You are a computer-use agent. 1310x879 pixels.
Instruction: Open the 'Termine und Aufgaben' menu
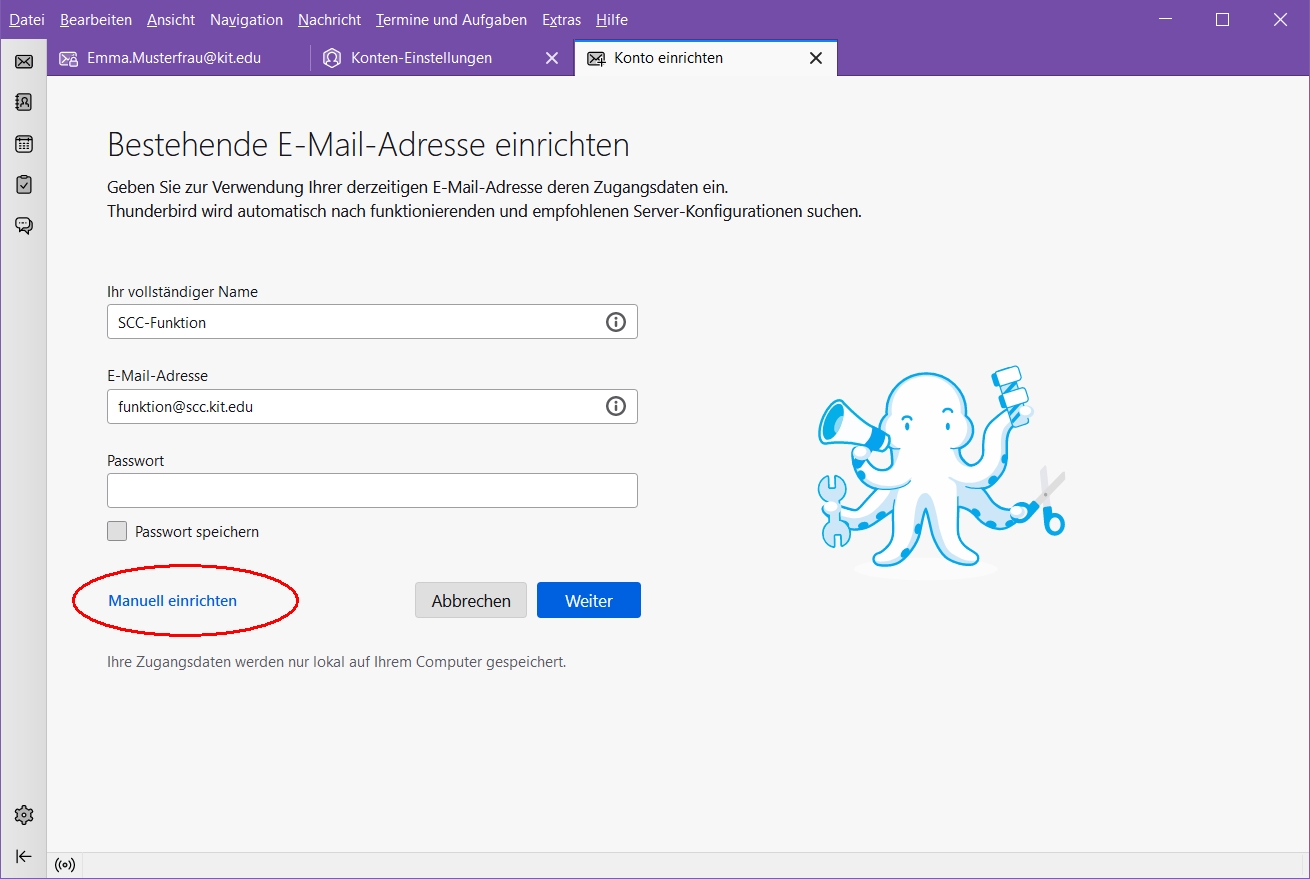point(451,20)
